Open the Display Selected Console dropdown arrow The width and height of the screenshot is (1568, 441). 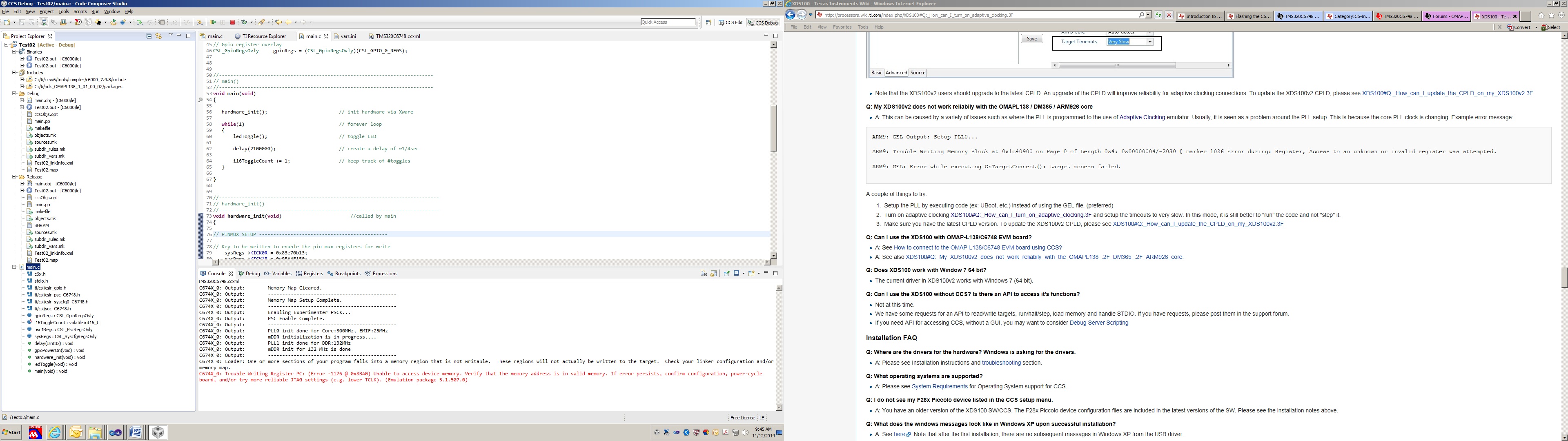(744, 274)
